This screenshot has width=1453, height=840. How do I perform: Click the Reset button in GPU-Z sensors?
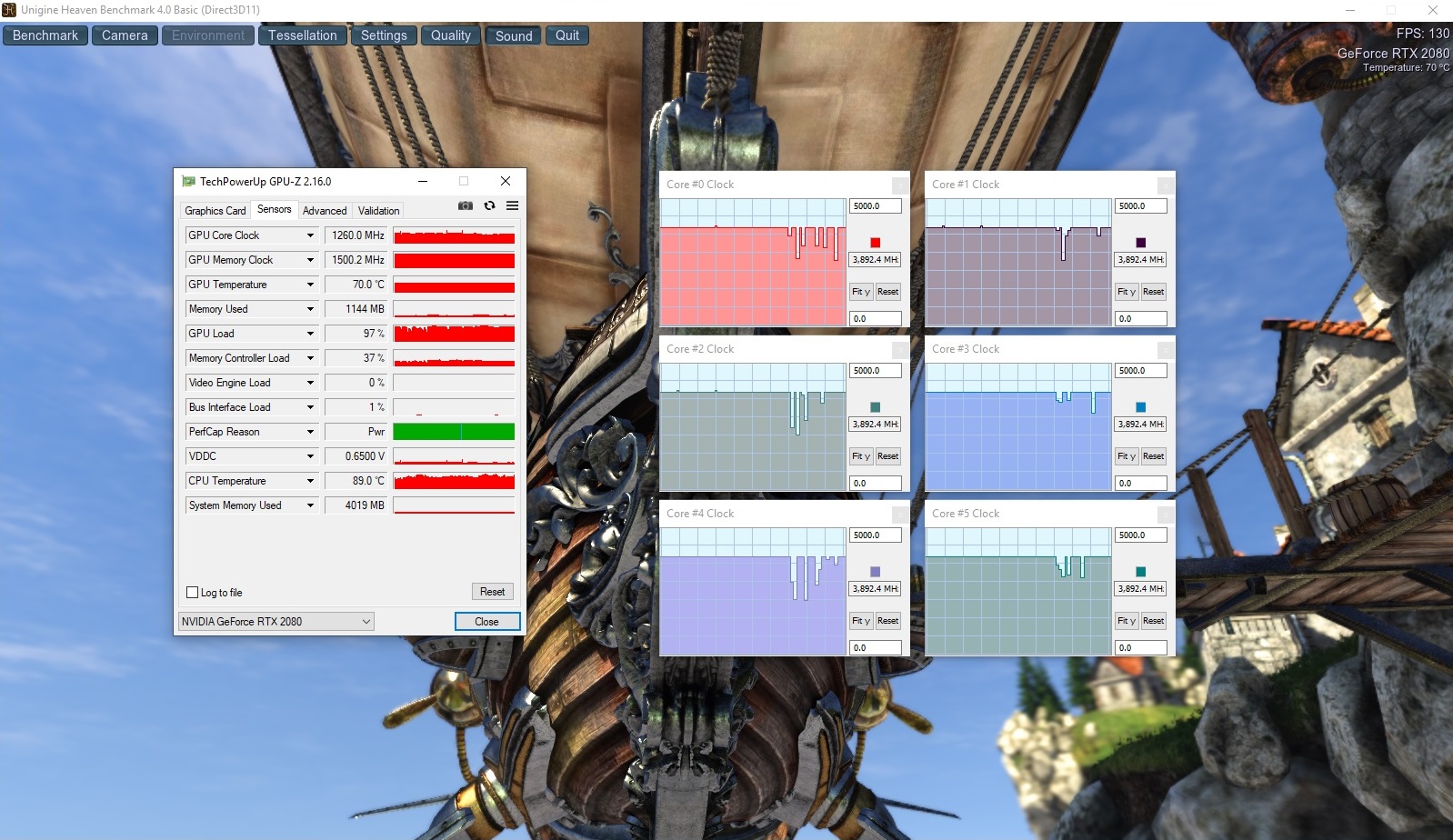(492, 592)
